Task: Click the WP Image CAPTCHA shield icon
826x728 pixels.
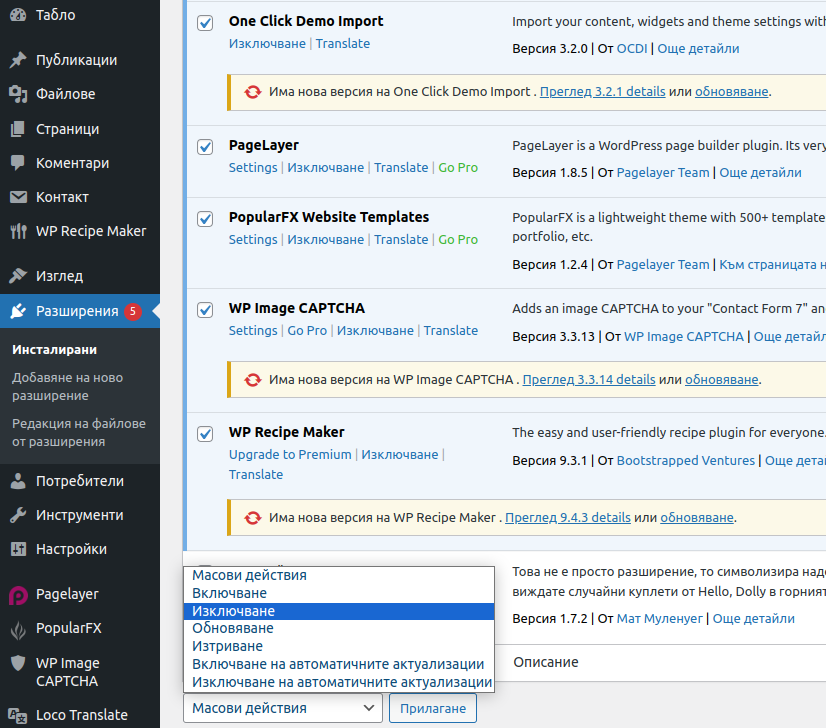Action: click(x=18, y=663)
